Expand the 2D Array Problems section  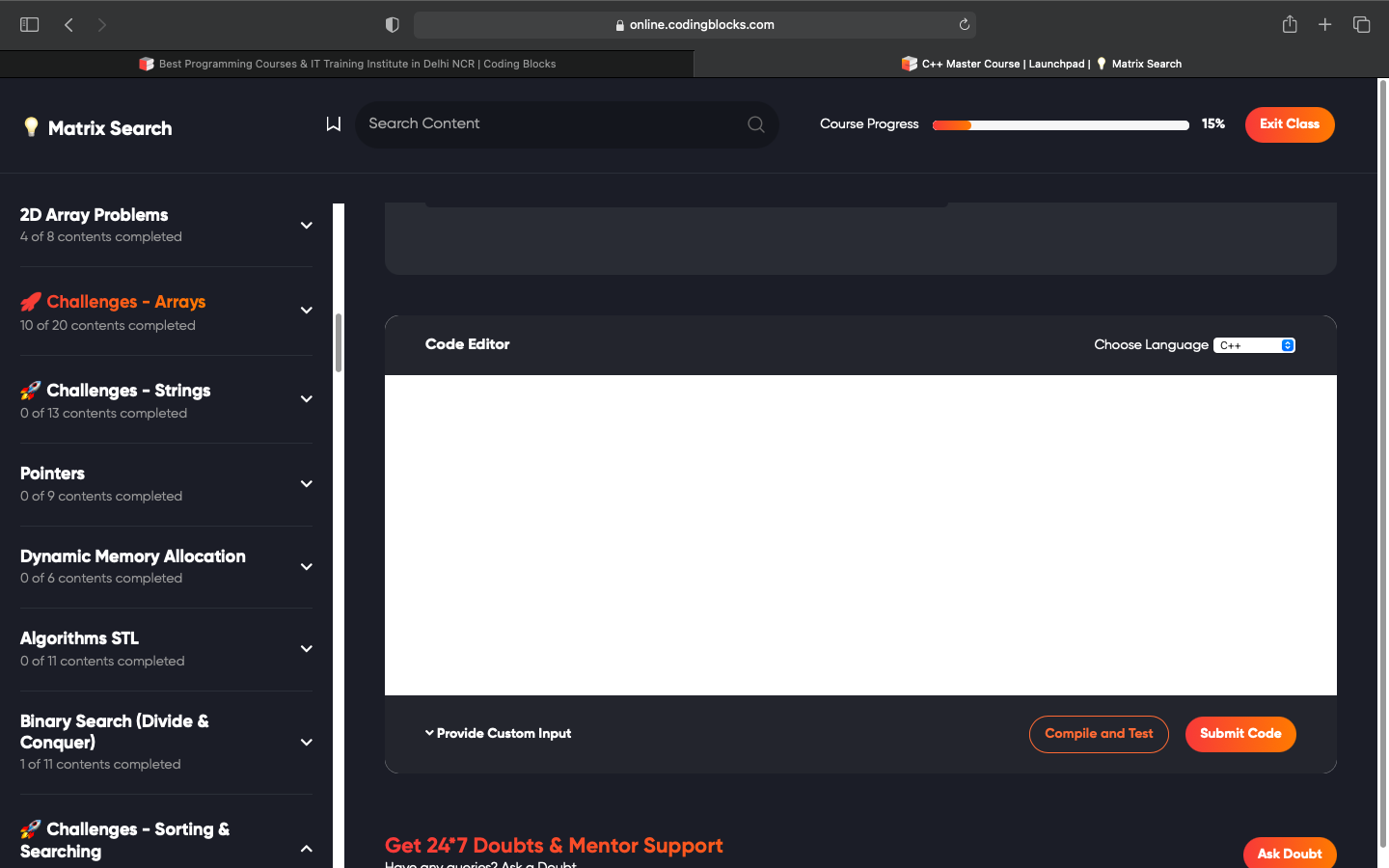click(x=307, y=226)
